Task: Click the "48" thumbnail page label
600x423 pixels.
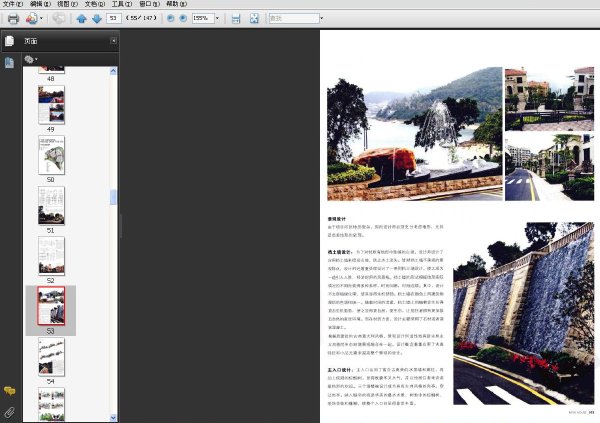Action: (x=51, y=79)
